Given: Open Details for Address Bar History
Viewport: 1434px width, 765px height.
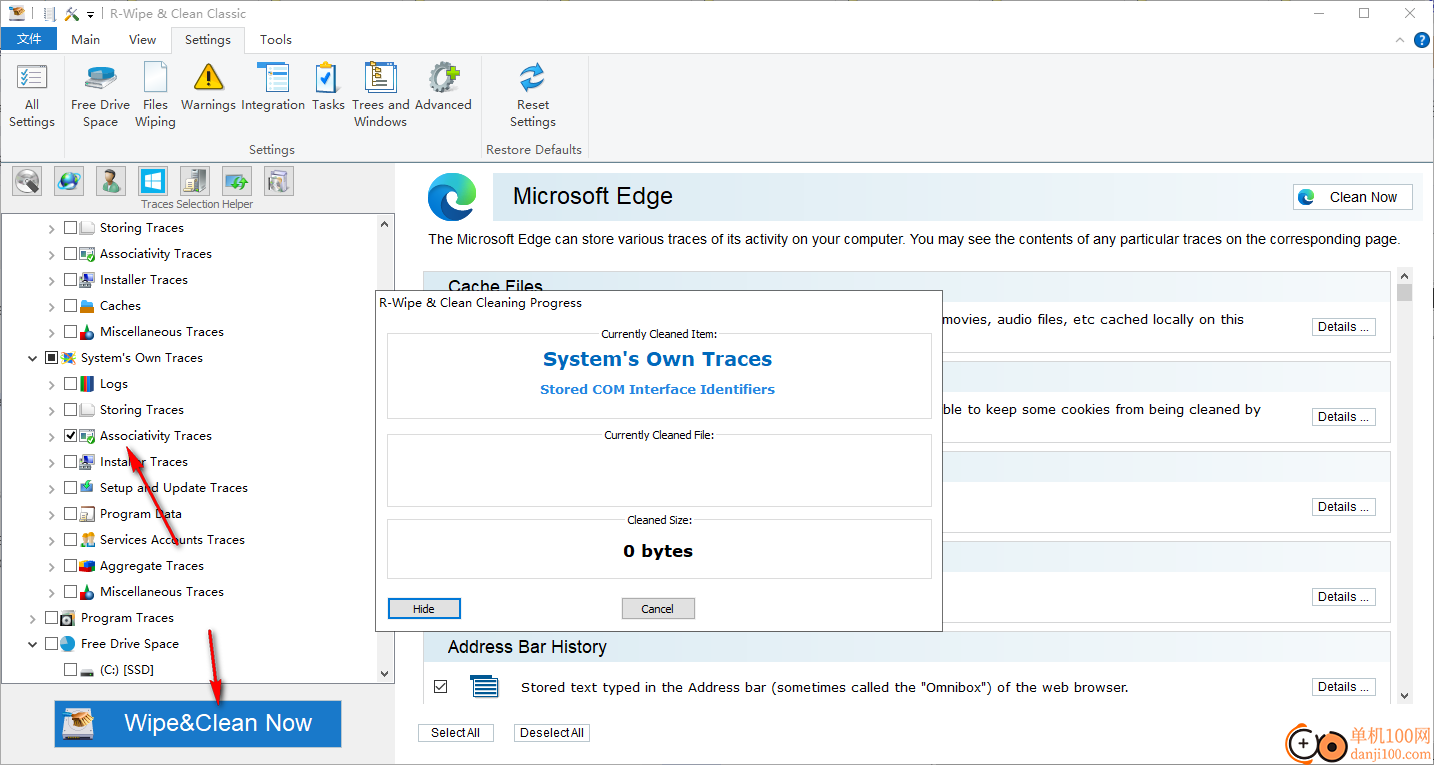Looking at the screenshot, I should pos(1344,687).
